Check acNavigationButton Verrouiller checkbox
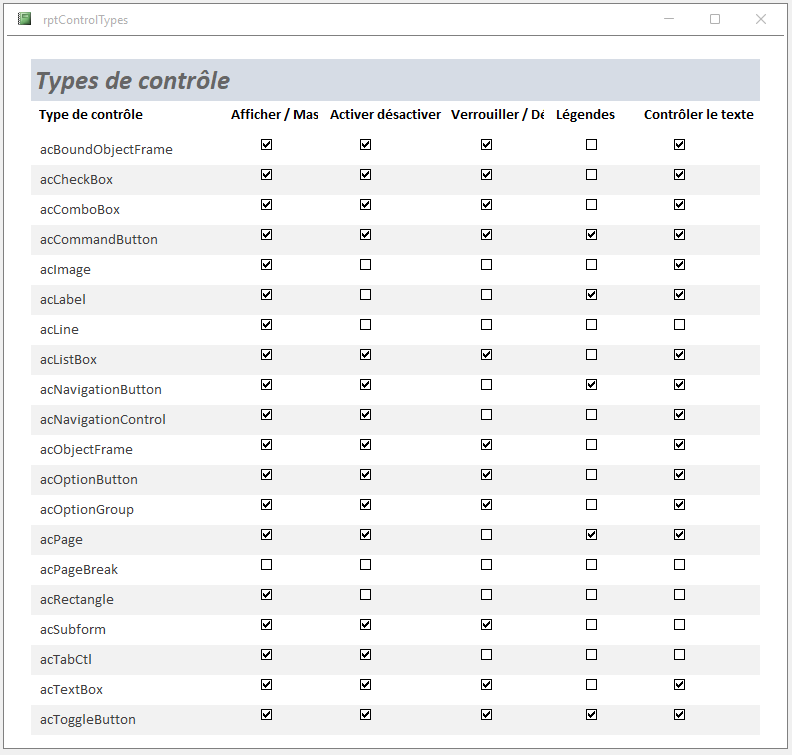 point(486,385)
